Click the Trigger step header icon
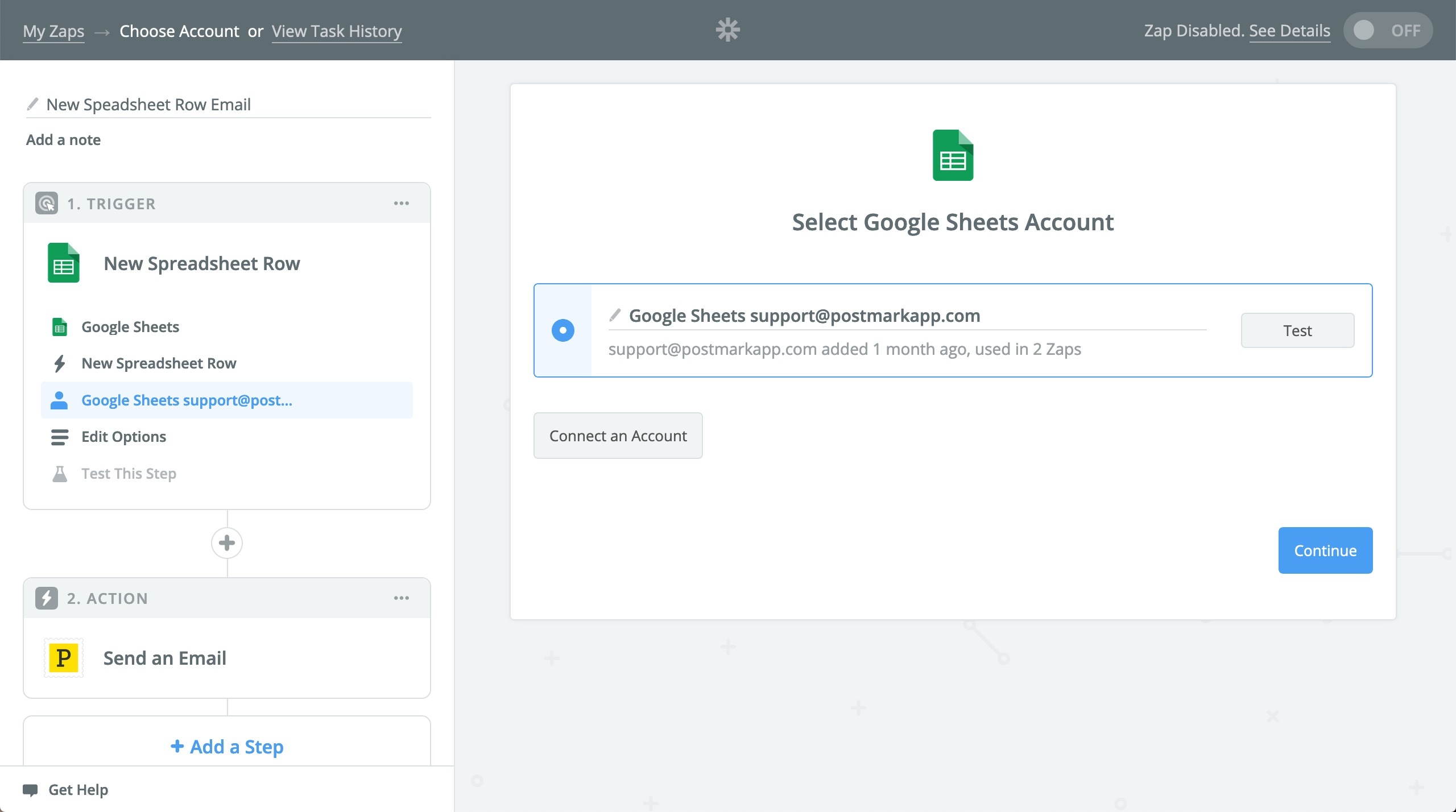Viewport: 1456px width, 812px height. pyautogui.click(x=47, y=203)
